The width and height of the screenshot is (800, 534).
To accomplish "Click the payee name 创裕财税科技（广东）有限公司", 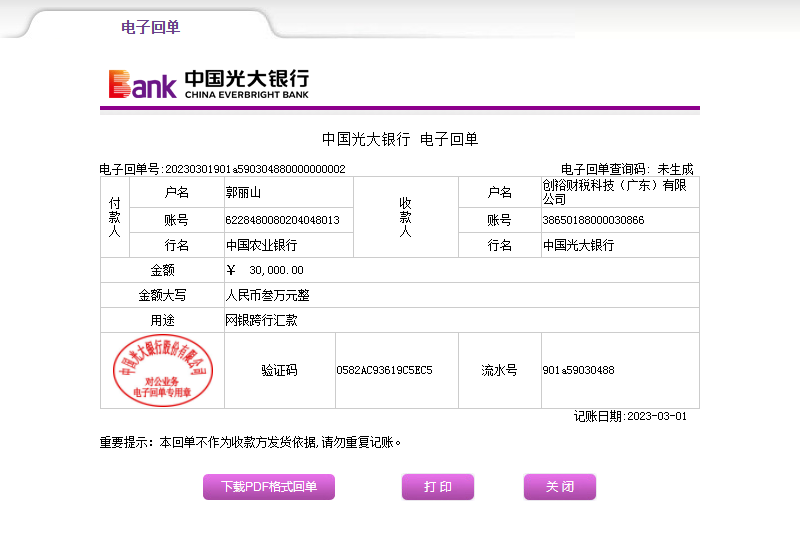I will coord(614,192).
